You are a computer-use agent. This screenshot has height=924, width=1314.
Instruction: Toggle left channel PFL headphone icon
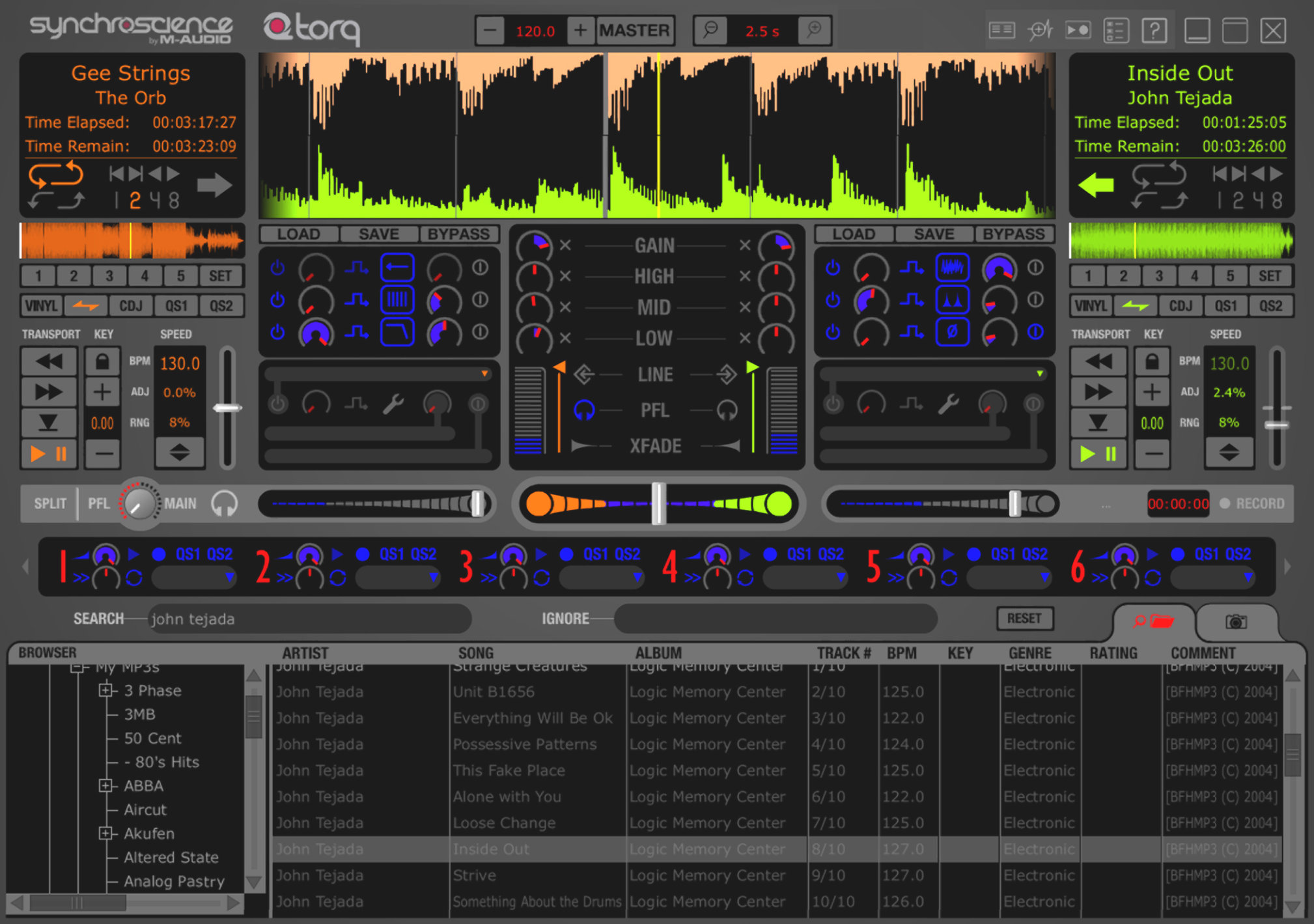click(x=584, y=410)
